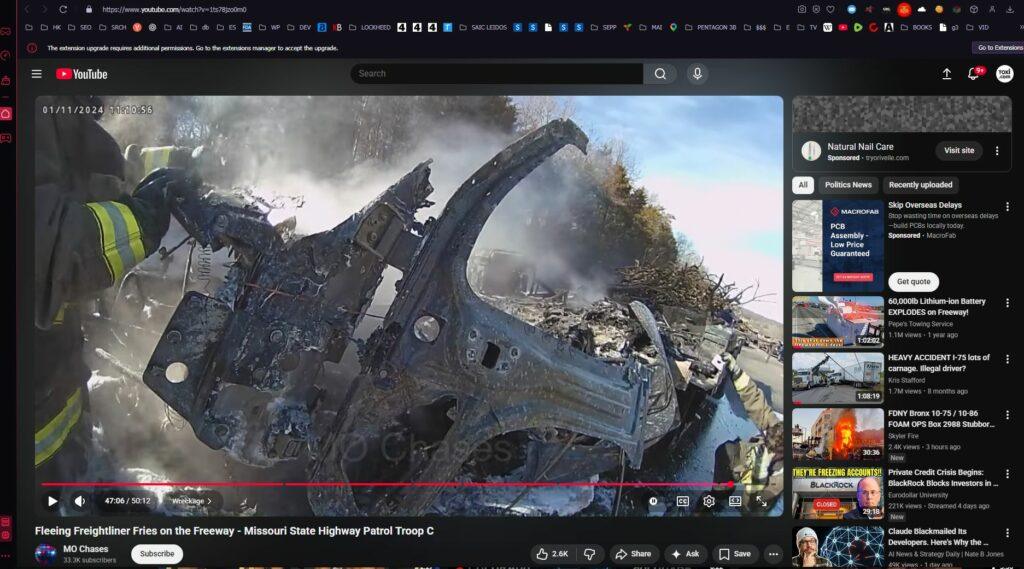The height and width of the screenshot is (569, 1024).
Task: Expand the Wreckage chapter list
Action: (191, 501)
